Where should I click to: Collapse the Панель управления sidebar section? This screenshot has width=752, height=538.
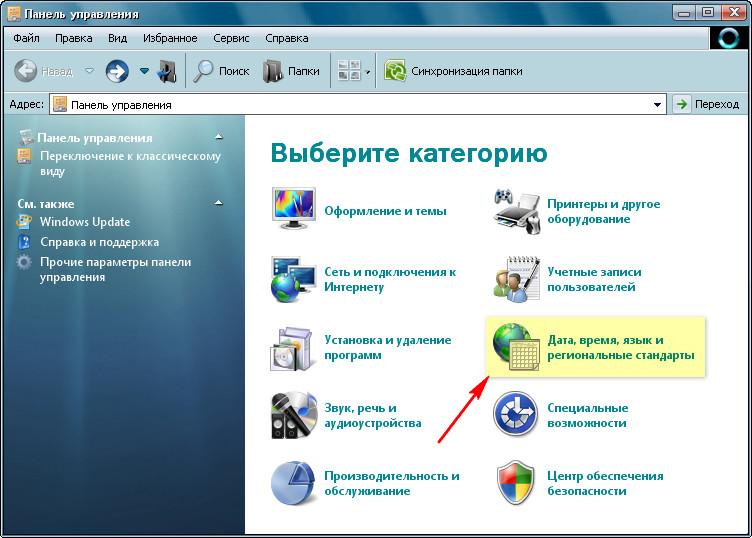coord(219,138)
